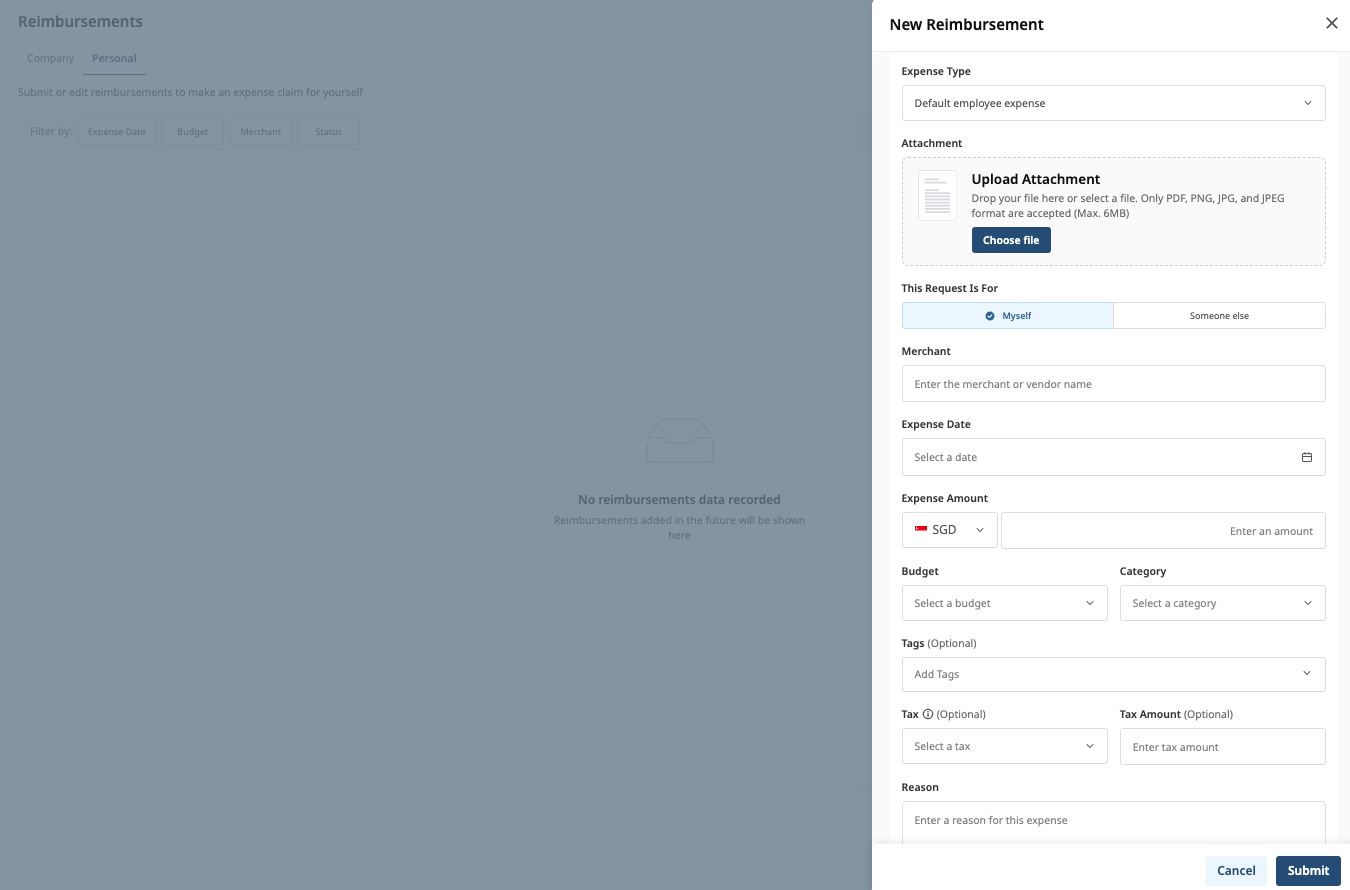Select Myself for this request
1350x890 pixels.
point(1007,315)
